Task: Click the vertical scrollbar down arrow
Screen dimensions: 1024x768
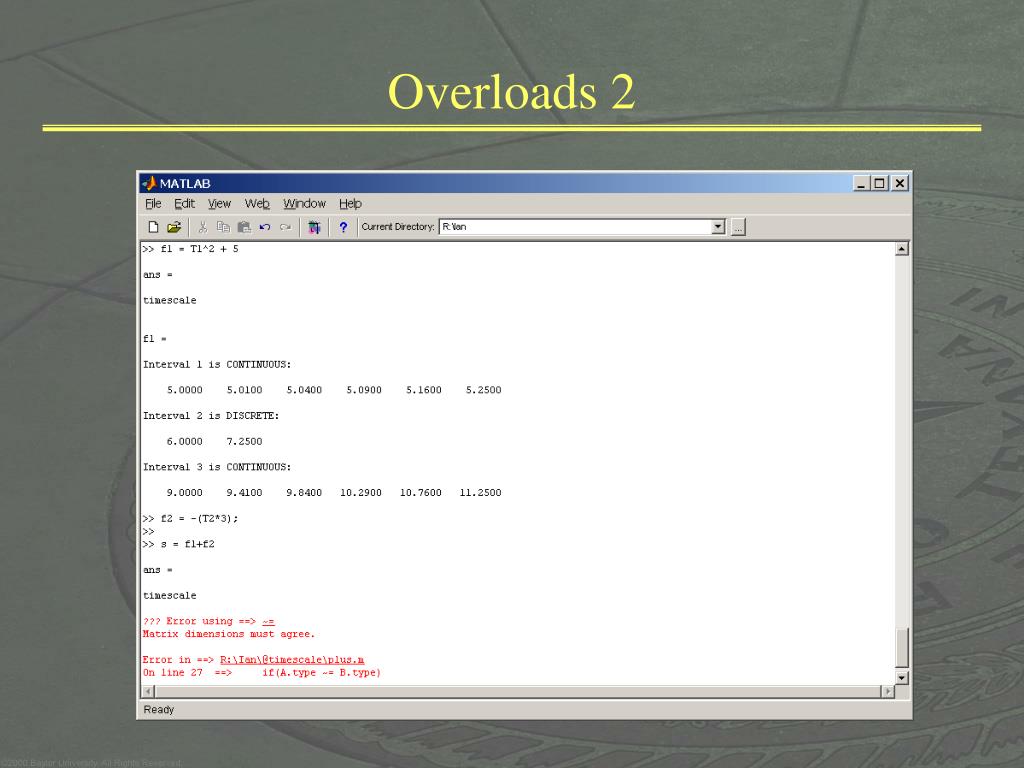Action: click(x=902, y=678)
